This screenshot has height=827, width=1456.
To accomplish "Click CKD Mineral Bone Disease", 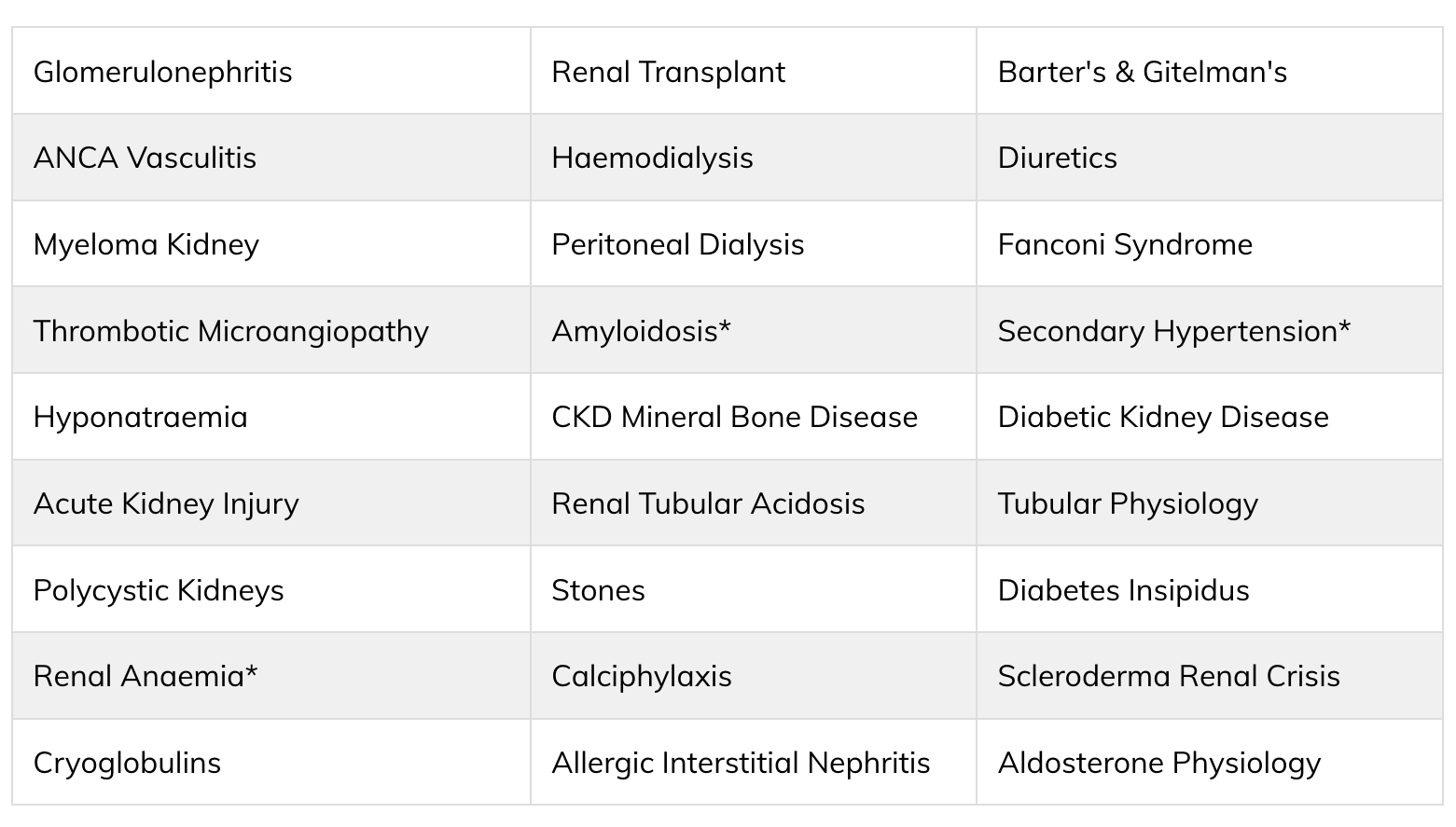I will (x=734, y=417).
